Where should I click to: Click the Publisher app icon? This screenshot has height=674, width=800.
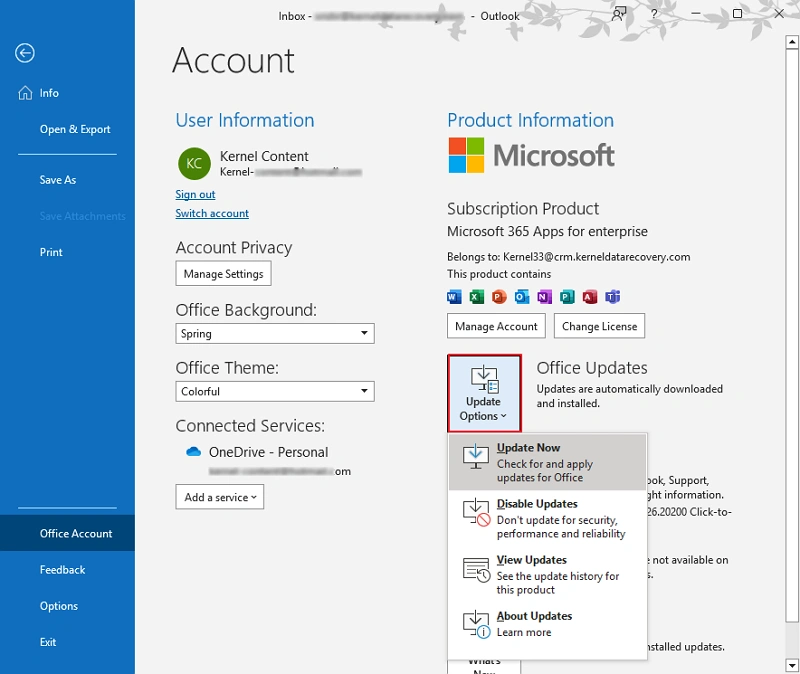coord(567,296)
